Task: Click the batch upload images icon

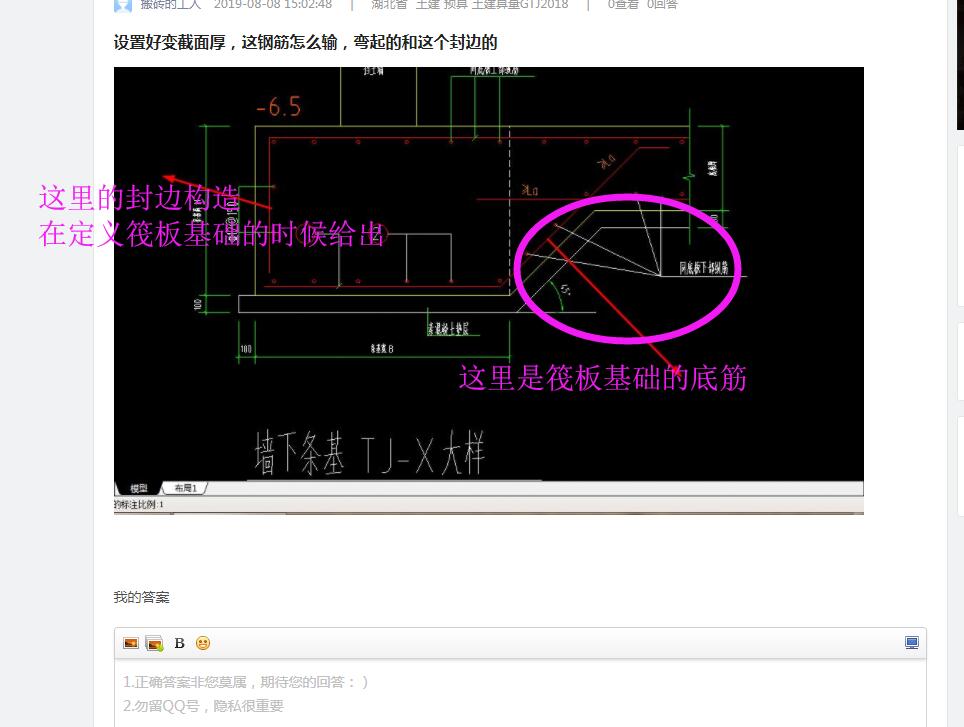Action: (x=154, y=643)
